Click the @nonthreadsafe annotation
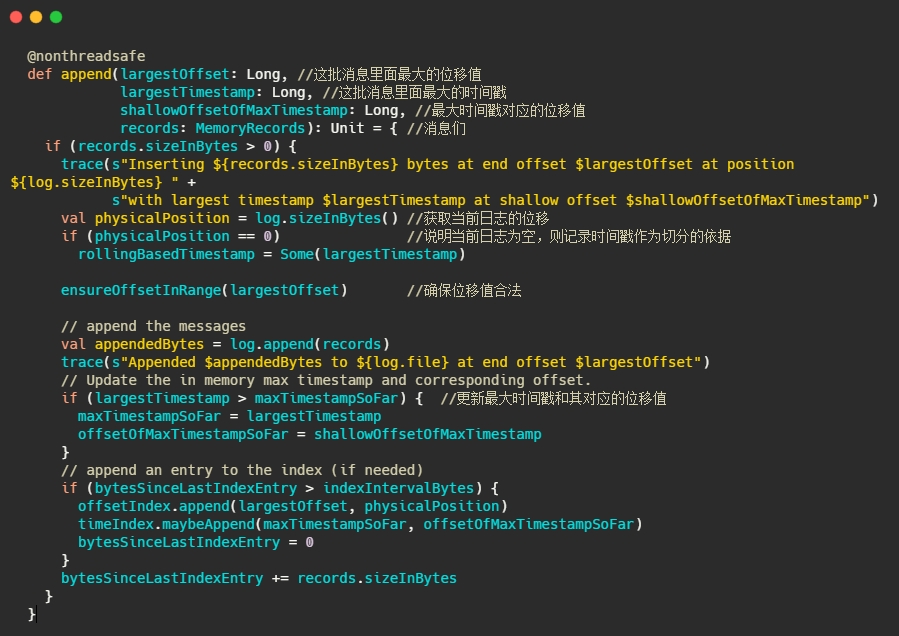 click(x=85, y=56)
